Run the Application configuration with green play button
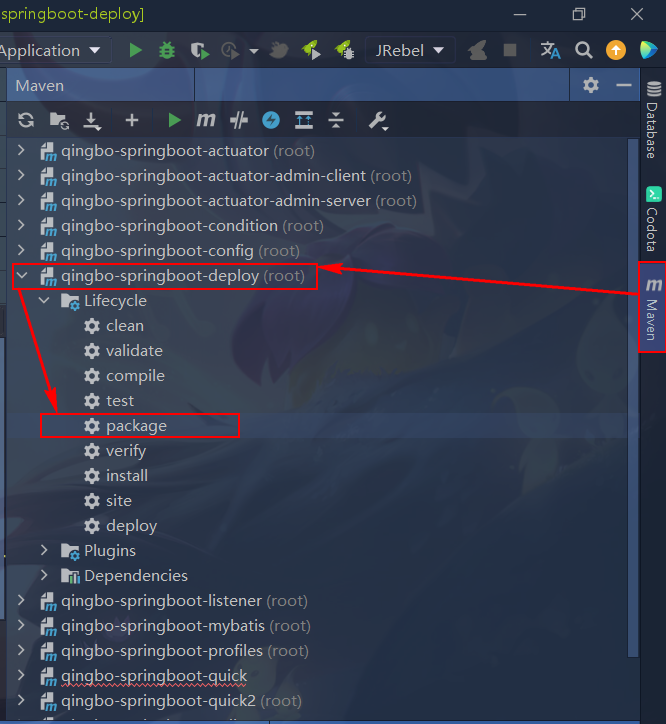 pos(135,50)
